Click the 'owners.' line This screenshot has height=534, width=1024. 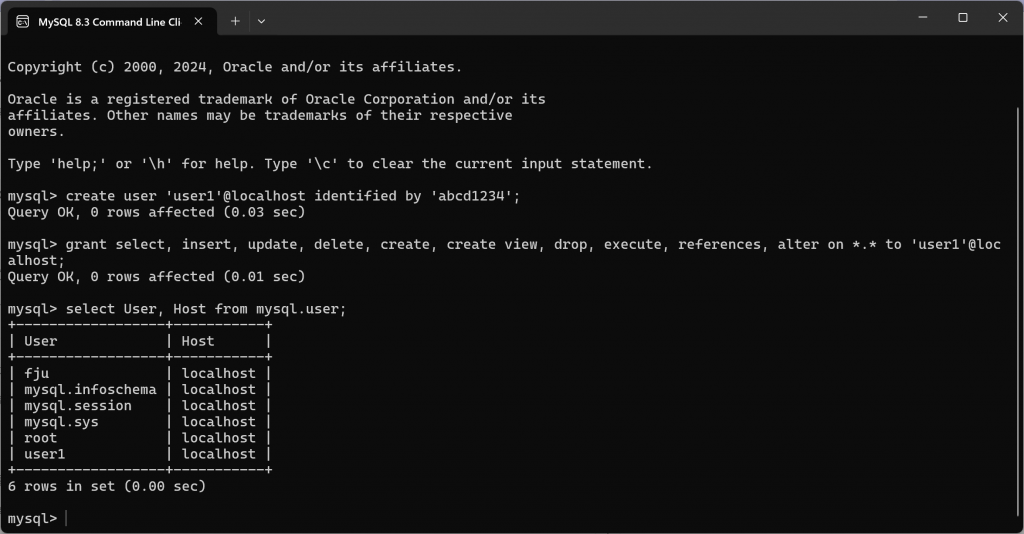click(x=36, y=132)
